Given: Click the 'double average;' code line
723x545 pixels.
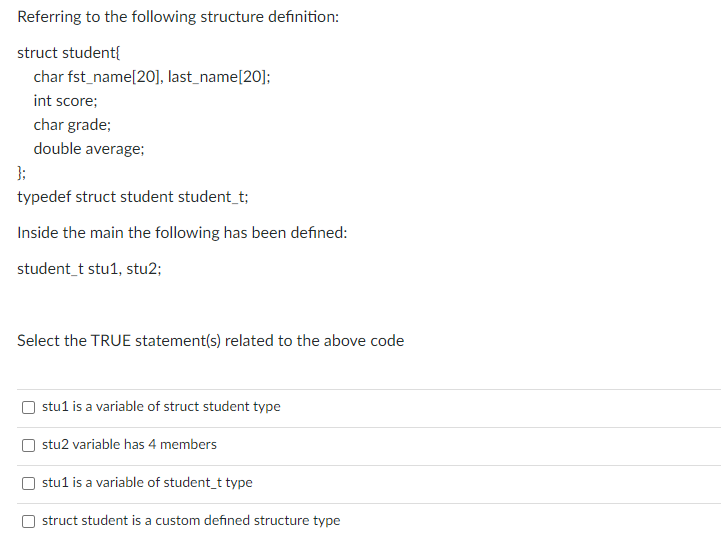Looking at the screenshot, I should (89, 148).
